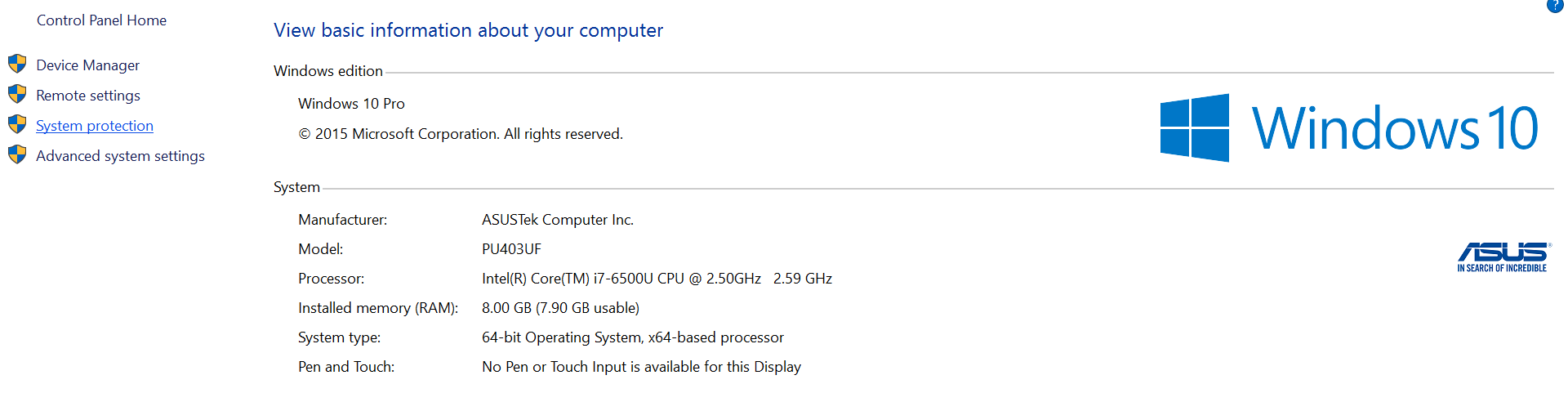The width and height of the screenshot is (1568, 393).
Task: Open Device Manager from the sidebar
Action: click(x=87, y=65)
